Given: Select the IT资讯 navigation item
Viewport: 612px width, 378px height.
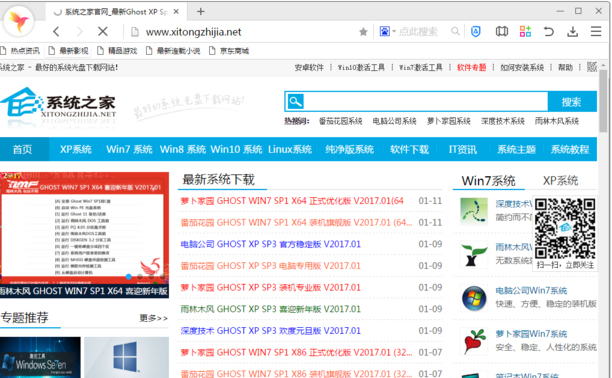Looking at the screenshot, I should (463, 149).
